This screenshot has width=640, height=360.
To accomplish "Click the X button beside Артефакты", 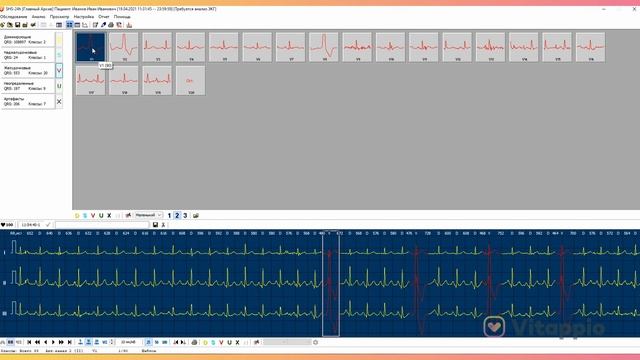I will pos(59,102).
